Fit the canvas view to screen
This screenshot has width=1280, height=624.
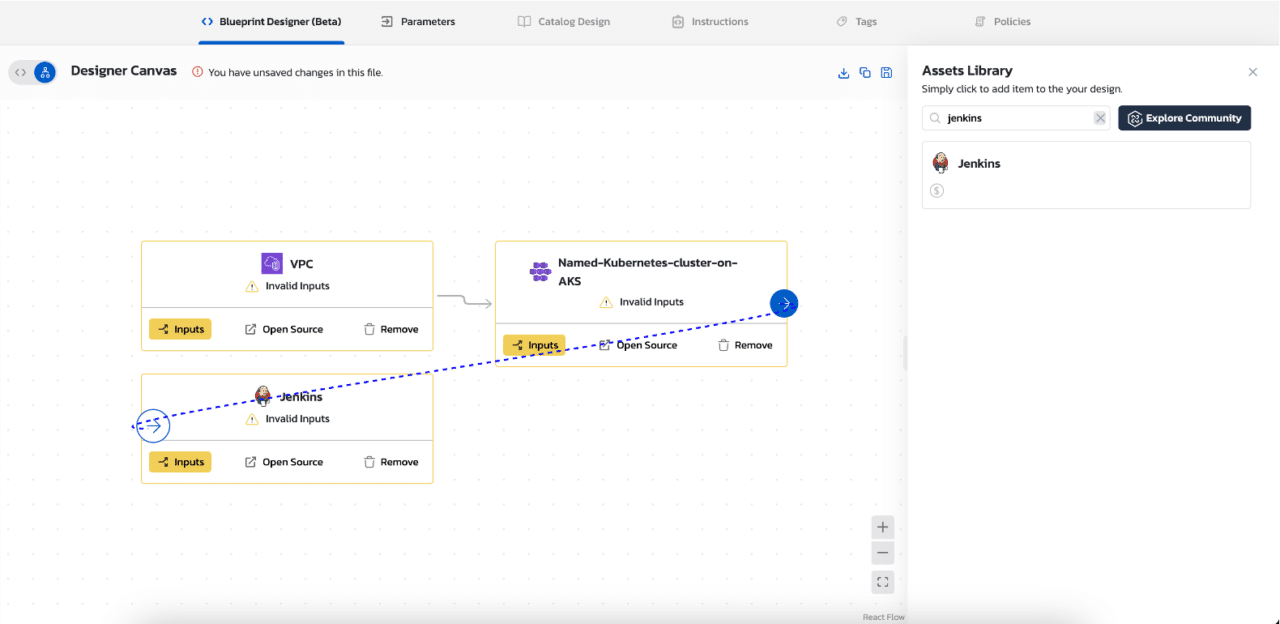[882, 581]
